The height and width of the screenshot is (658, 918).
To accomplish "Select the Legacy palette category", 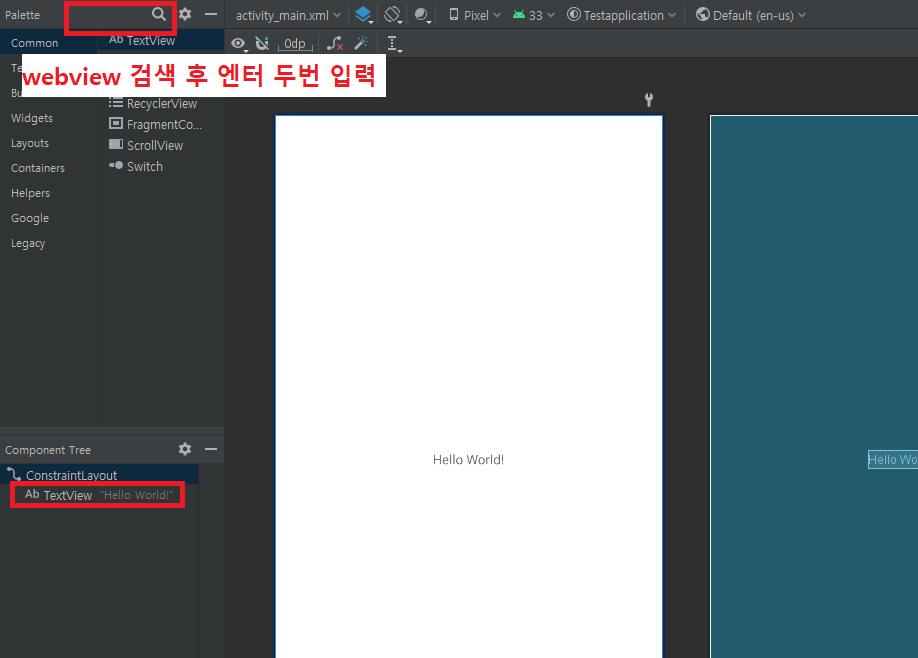I will 28,244.
